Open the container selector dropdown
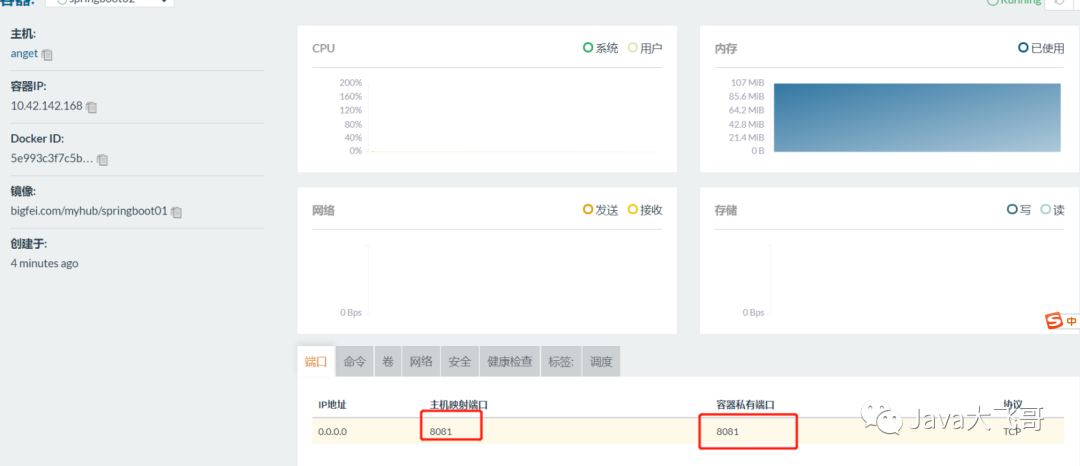The image size is (1080, 466). pyautogui.click(x=110, y=3)
